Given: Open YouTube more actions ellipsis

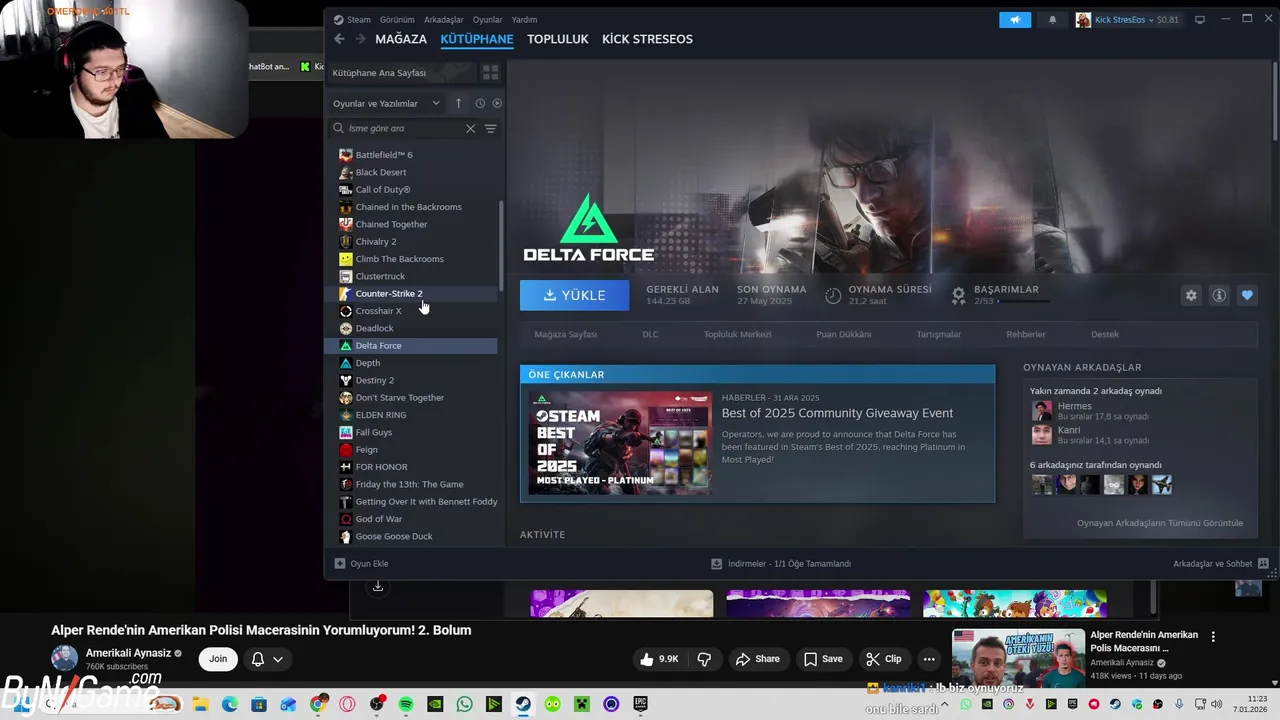Looking at the screenshot, I should (x=929, y=659).
